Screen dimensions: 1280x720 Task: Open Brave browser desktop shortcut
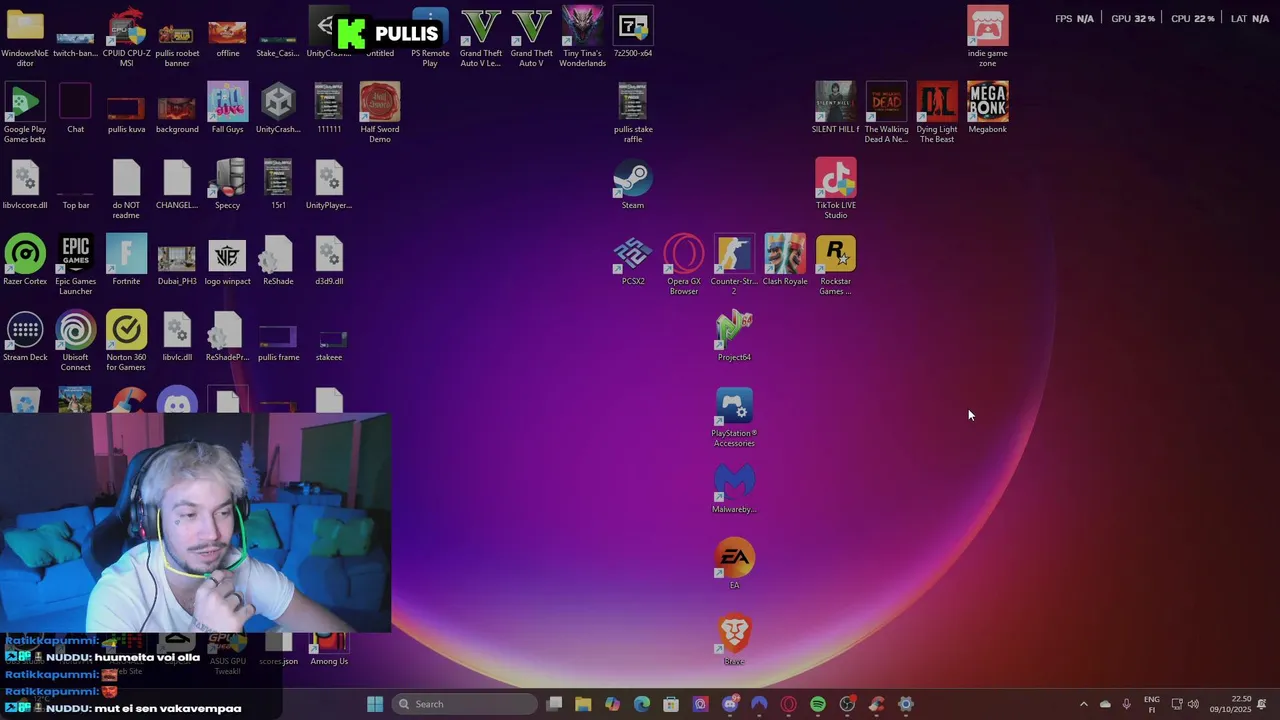734,640
